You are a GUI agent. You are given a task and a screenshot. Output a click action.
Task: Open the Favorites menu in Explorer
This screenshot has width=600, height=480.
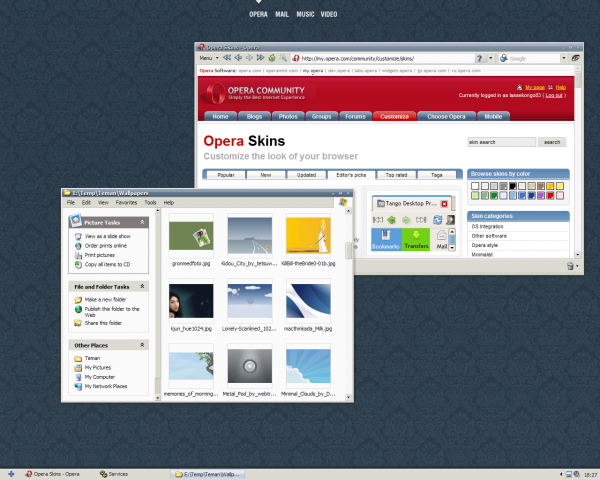pos(126,202)
